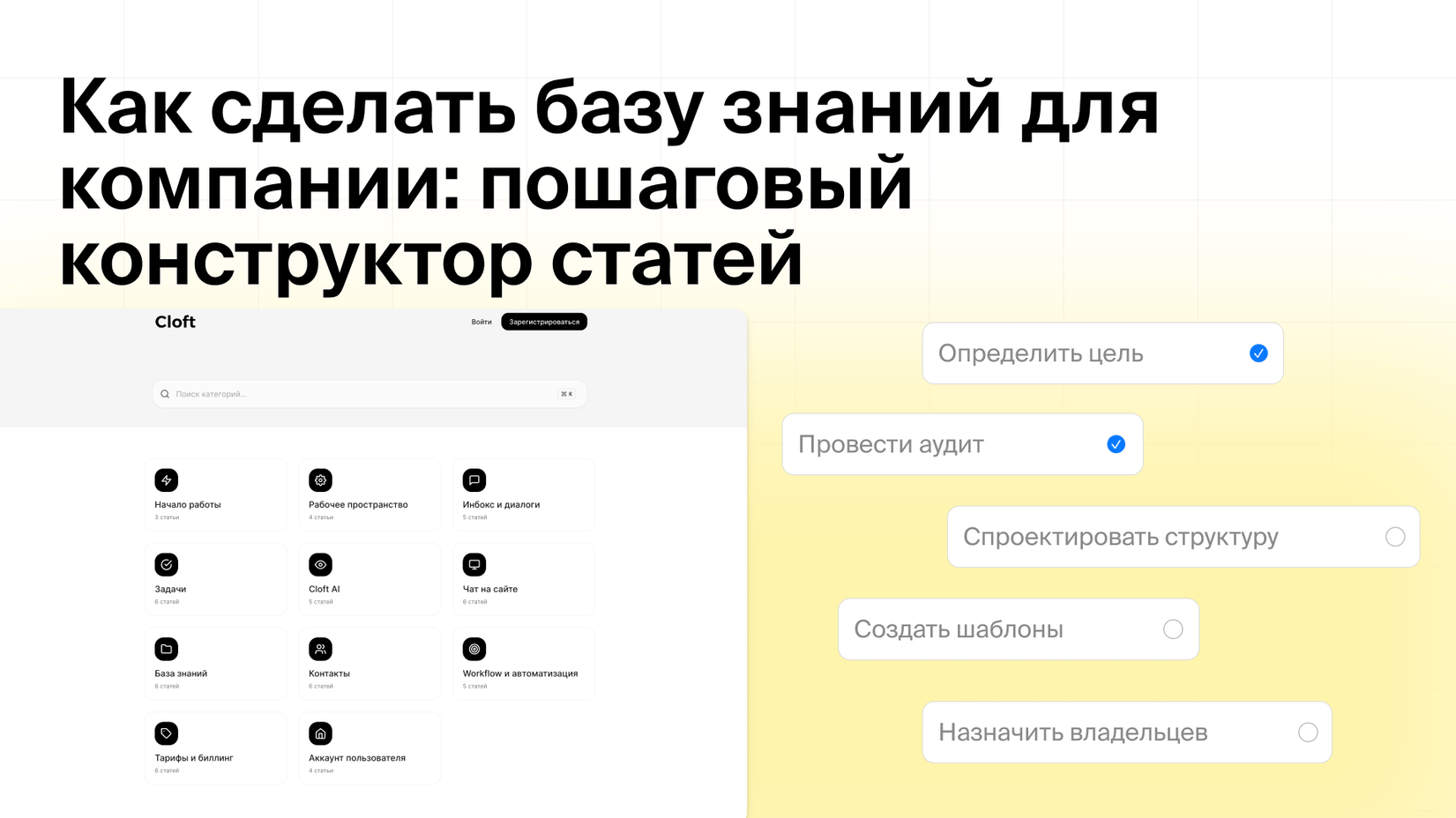Click the 4 статьи count under Рабочее пространство

[321, 517]
